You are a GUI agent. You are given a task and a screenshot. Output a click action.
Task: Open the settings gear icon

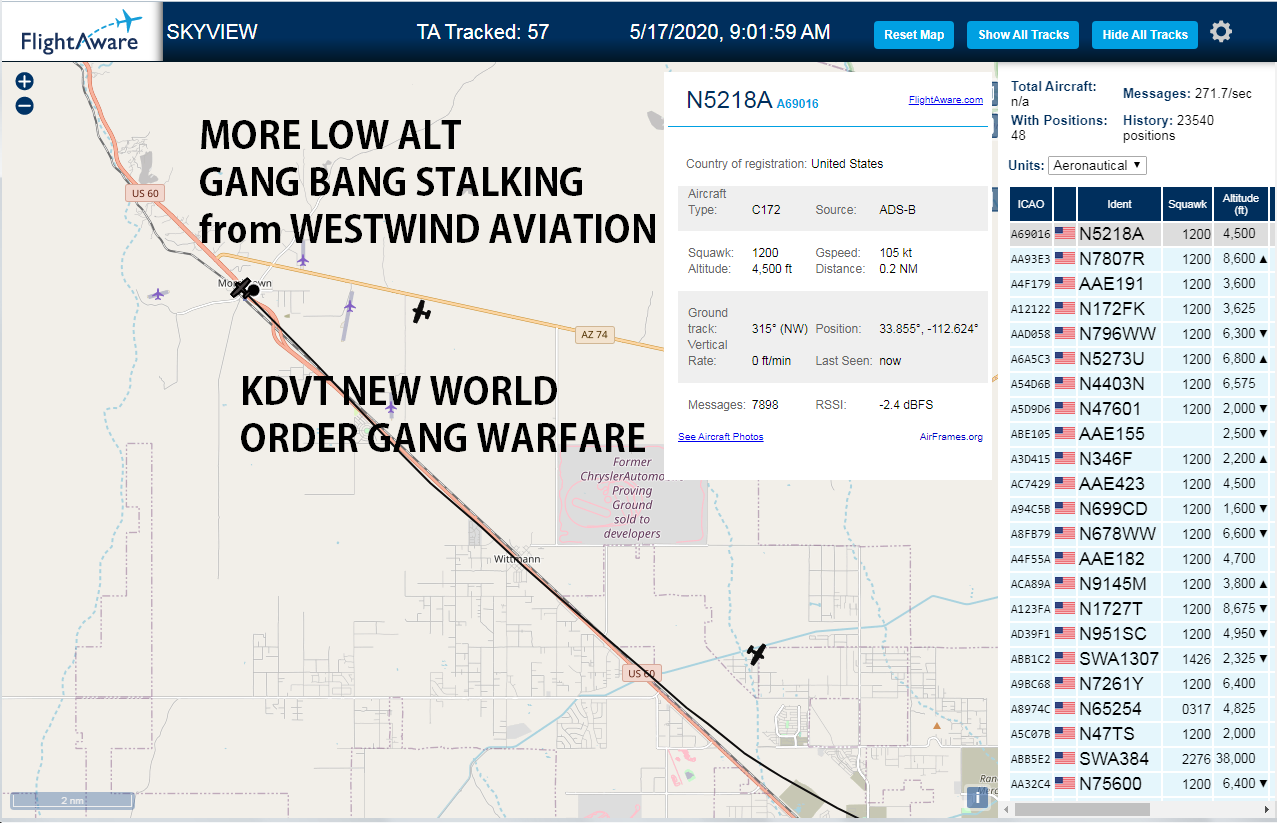click(1221, 32)
